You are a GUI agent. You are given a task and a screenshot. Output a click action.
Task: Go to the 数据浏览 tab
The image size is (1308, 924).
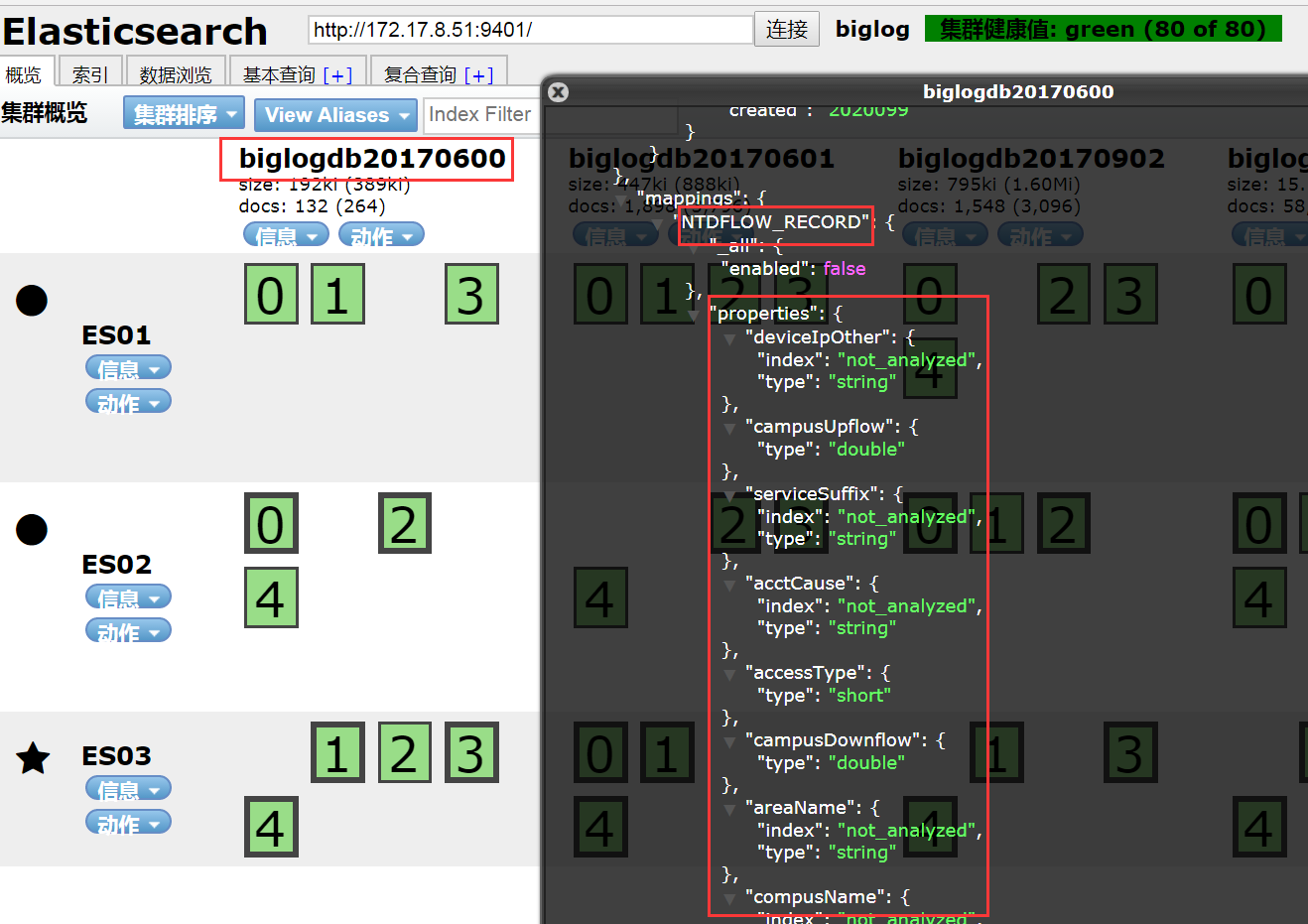(x=176, y=73)
